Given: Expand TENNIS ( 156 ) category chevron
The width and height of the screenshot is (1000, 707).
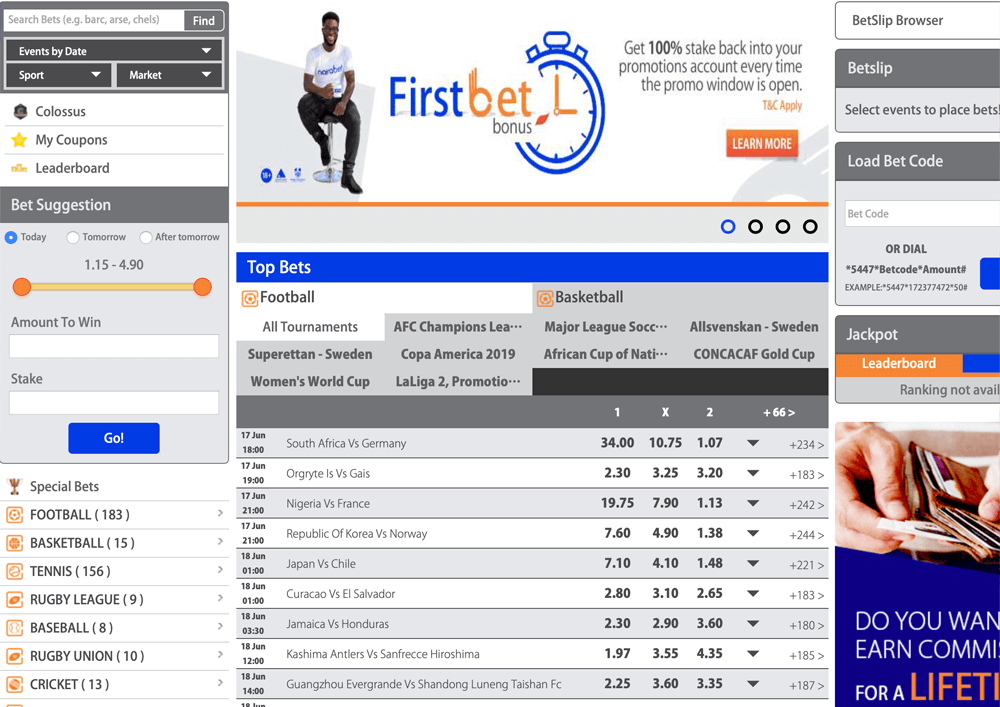Looking at the screenshot, I should pos(220,570).
